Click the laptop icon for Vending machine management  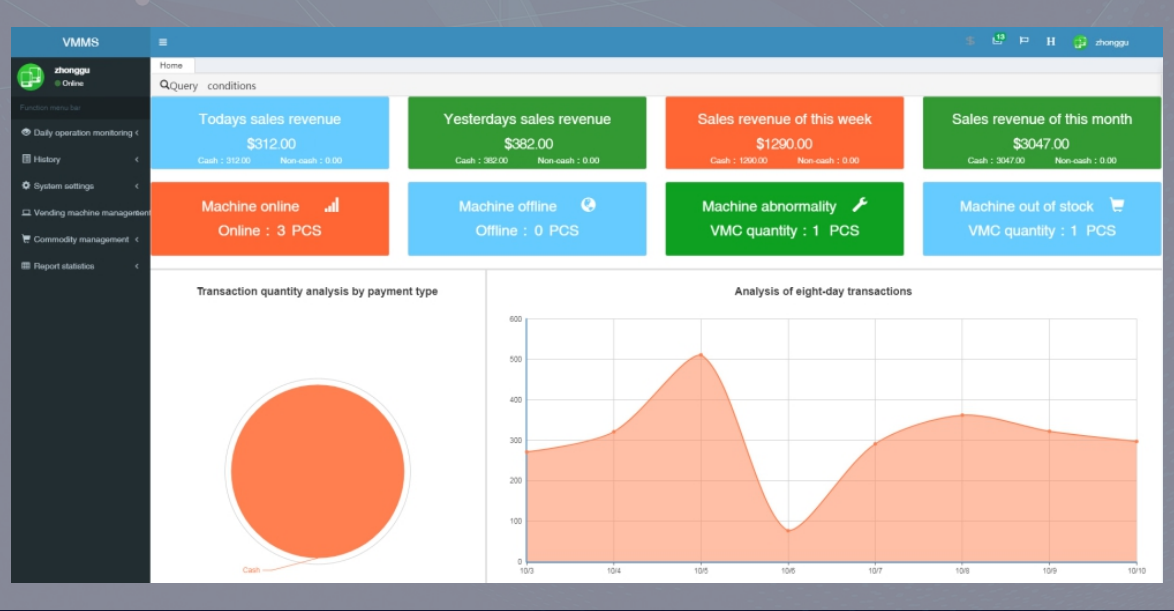point(26,213)
